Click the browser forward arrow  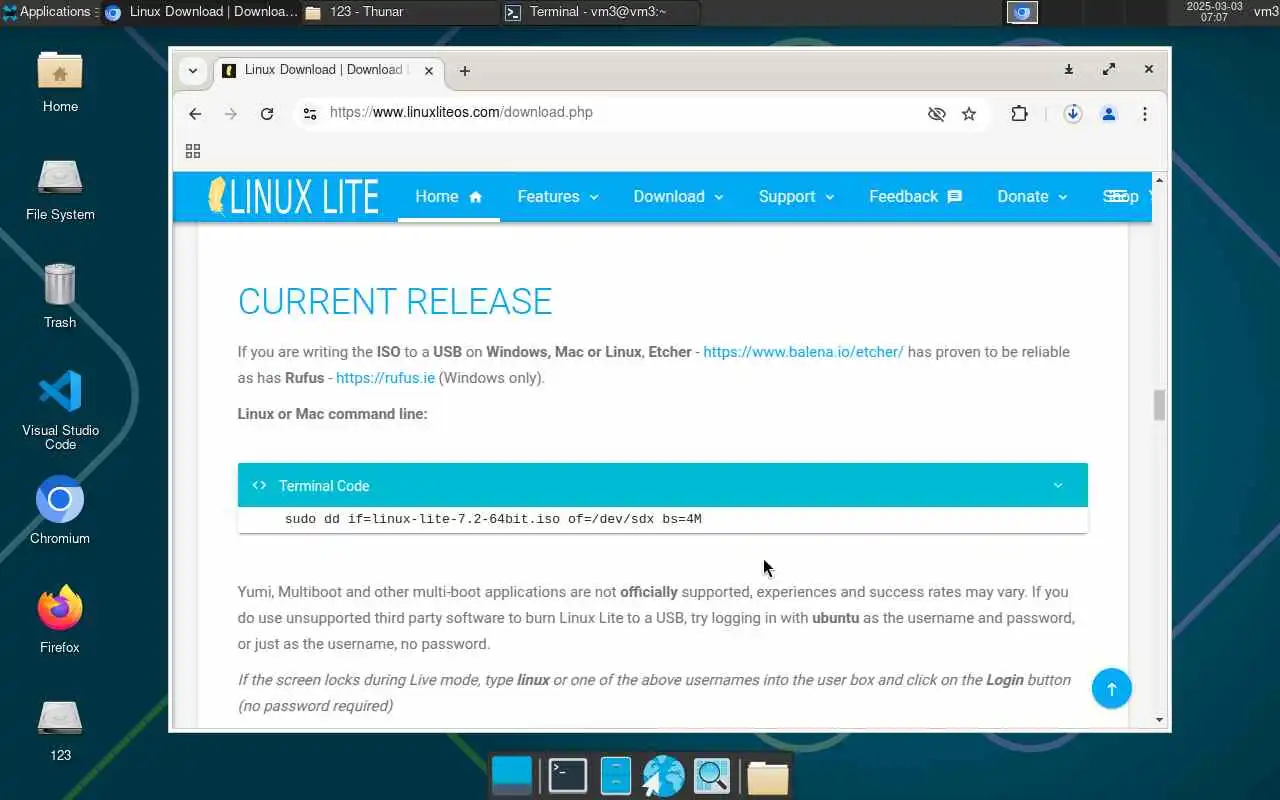point(231,114)
